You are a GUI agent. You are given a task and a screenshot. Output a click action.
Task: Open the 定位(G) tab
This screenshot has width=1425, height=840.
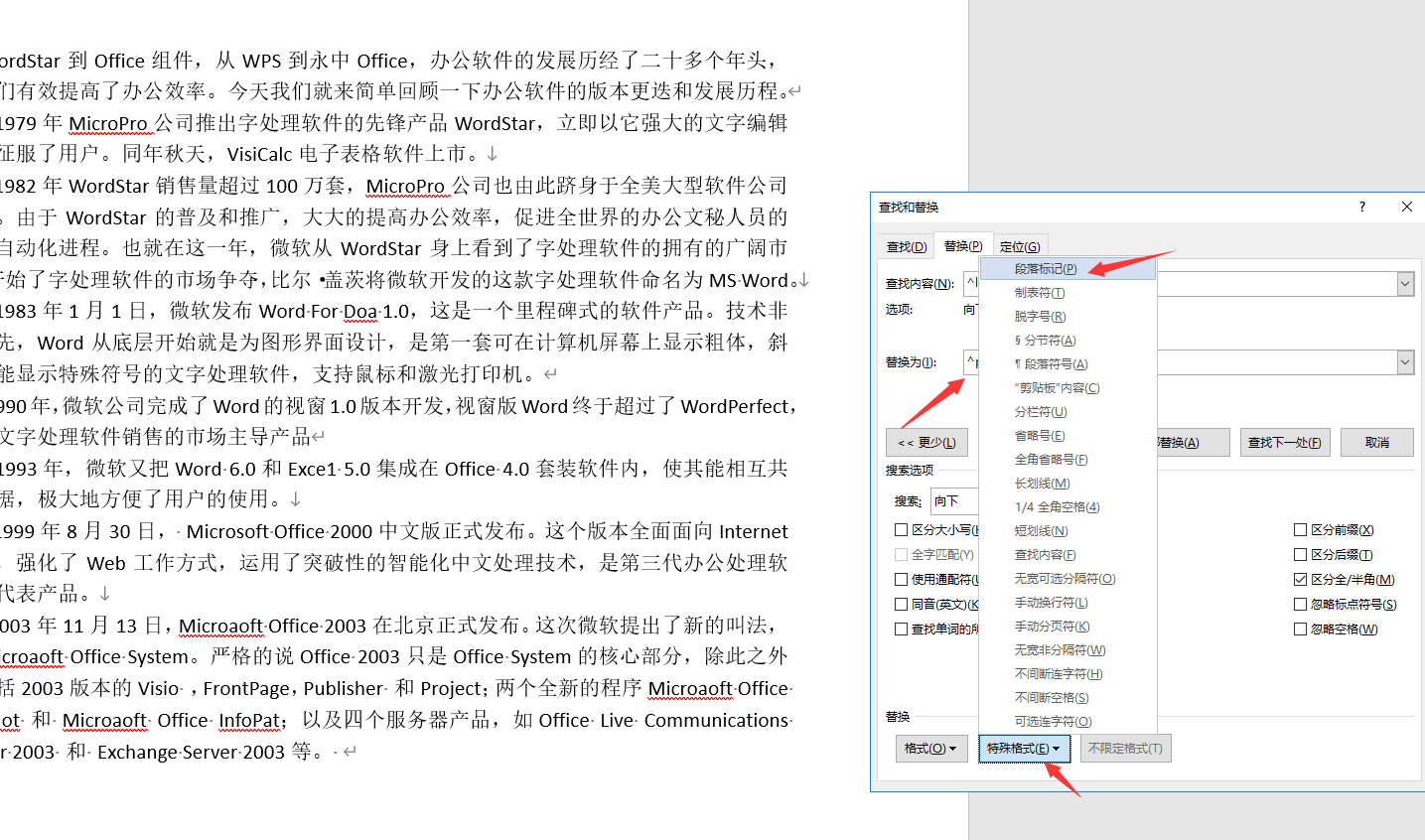[x=1020, y=246]
